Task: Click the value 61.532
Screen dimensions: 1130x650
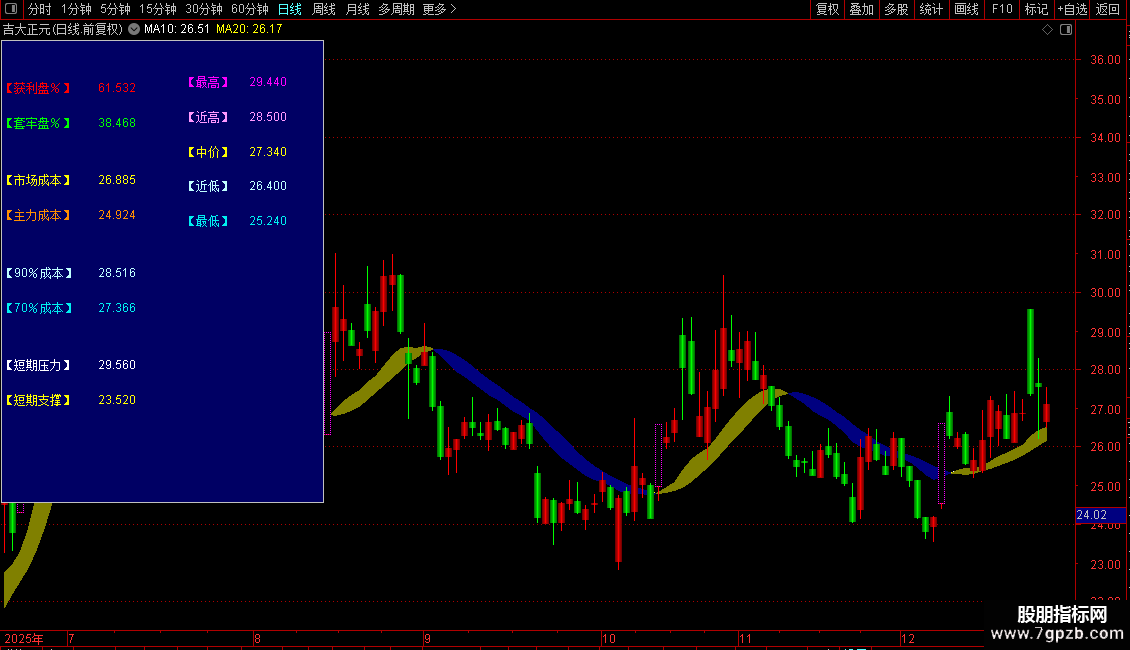Action: click(117, 88)
